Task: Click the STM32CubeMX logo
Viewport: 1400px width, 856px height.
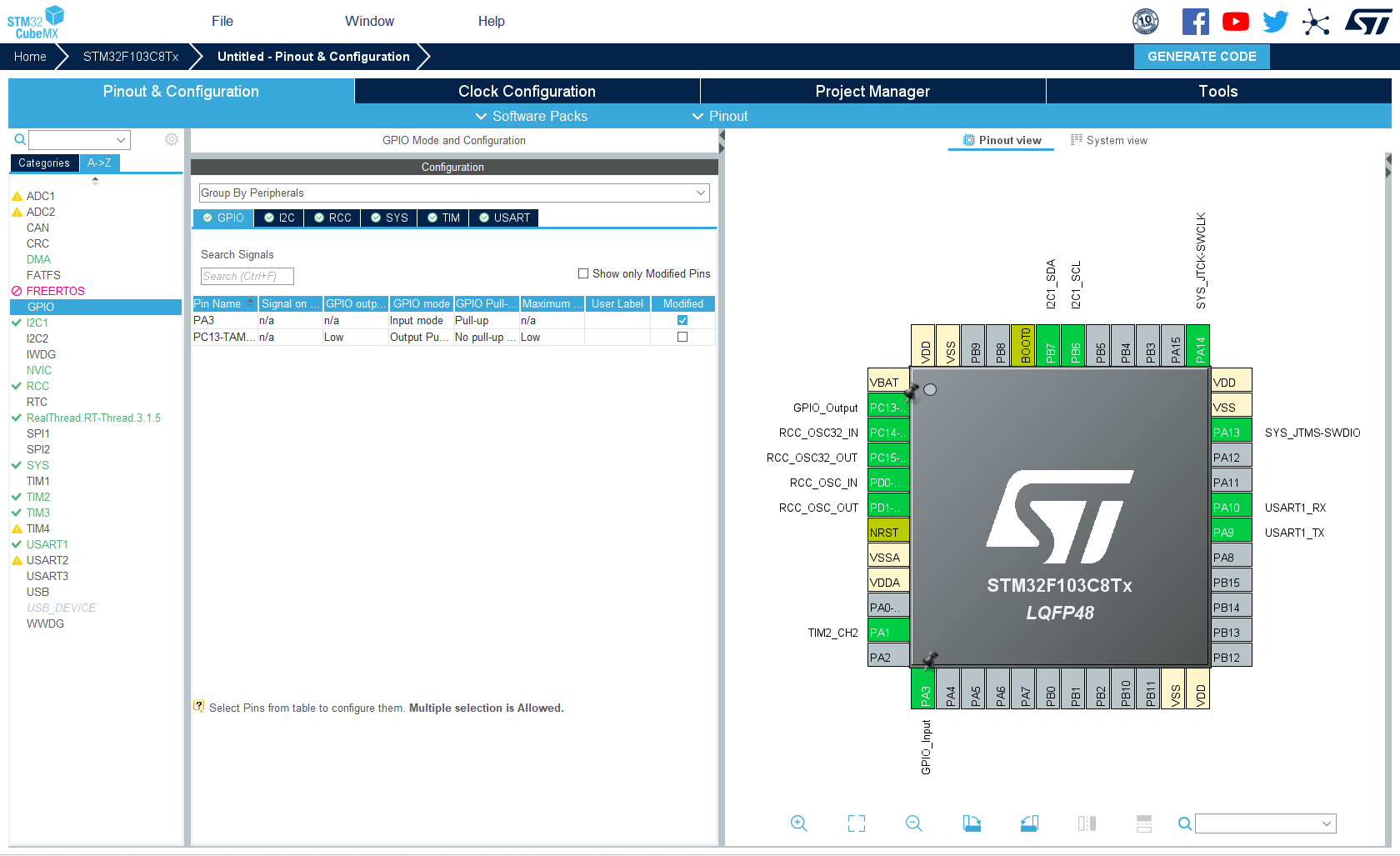Action: 36,22
